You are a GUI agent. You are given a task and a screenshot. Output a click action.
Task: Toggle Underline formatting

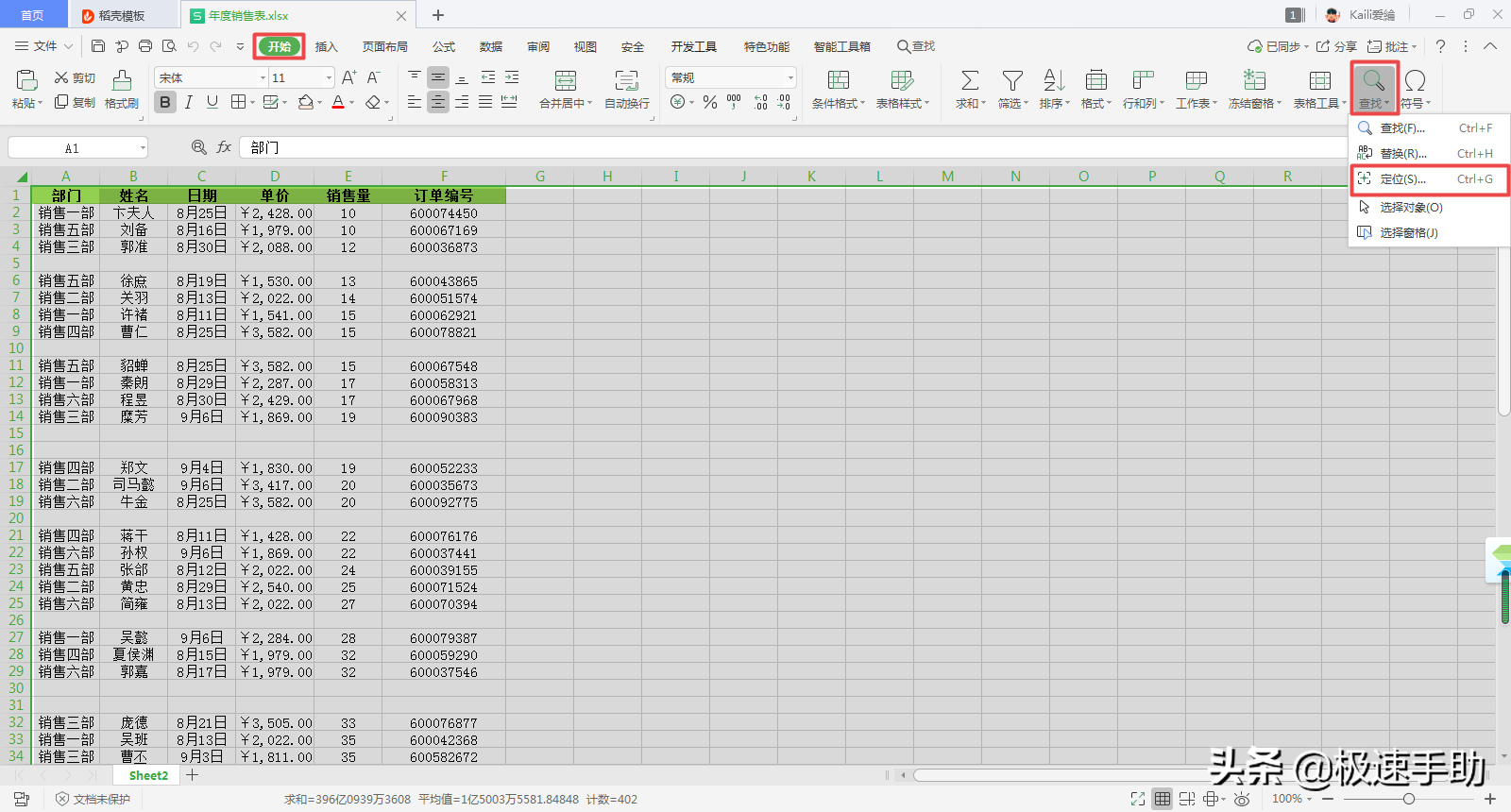click(x=212, y=102)
